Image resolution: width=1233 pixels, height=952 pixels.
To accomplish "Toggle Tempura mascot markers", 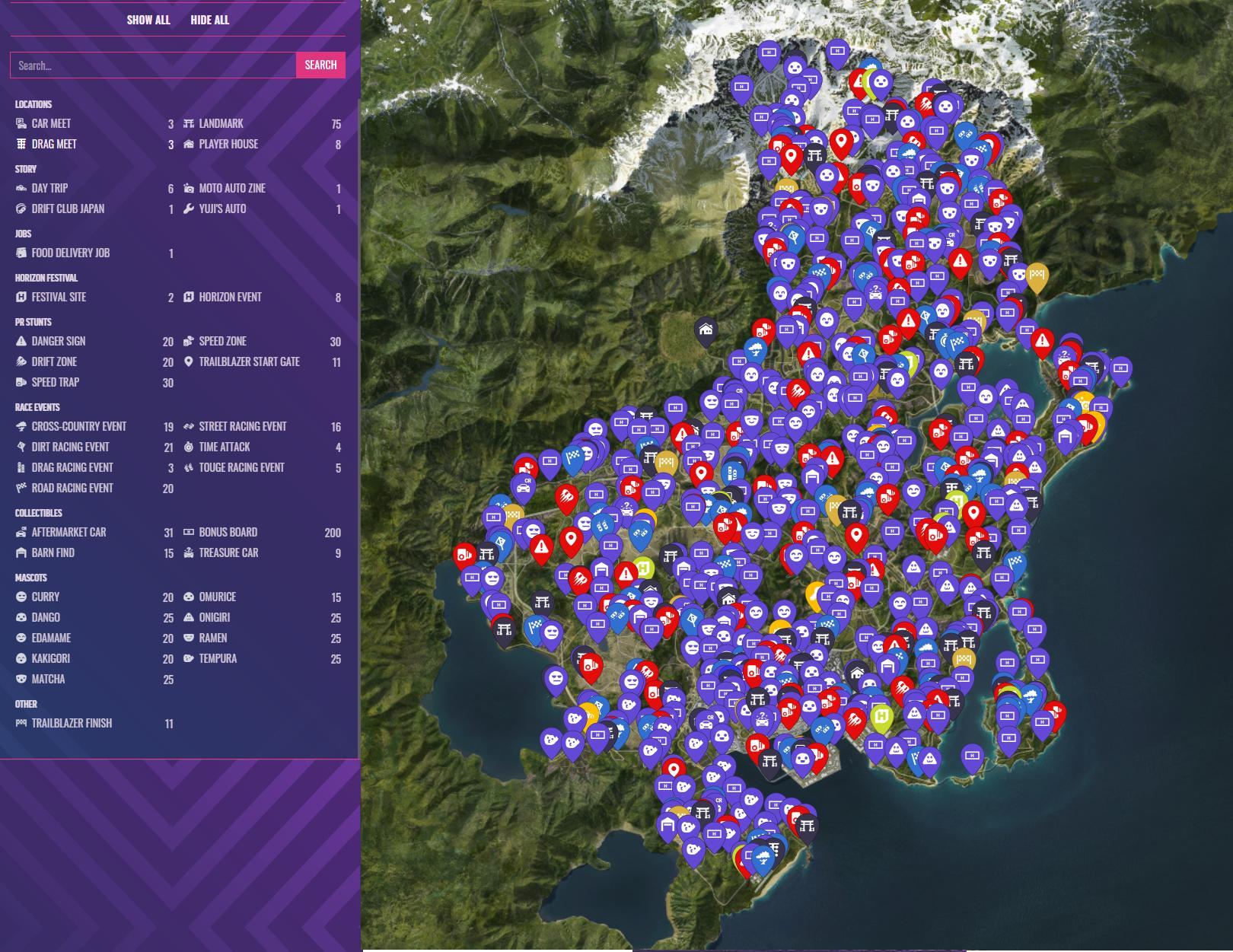I will [263, 658].
